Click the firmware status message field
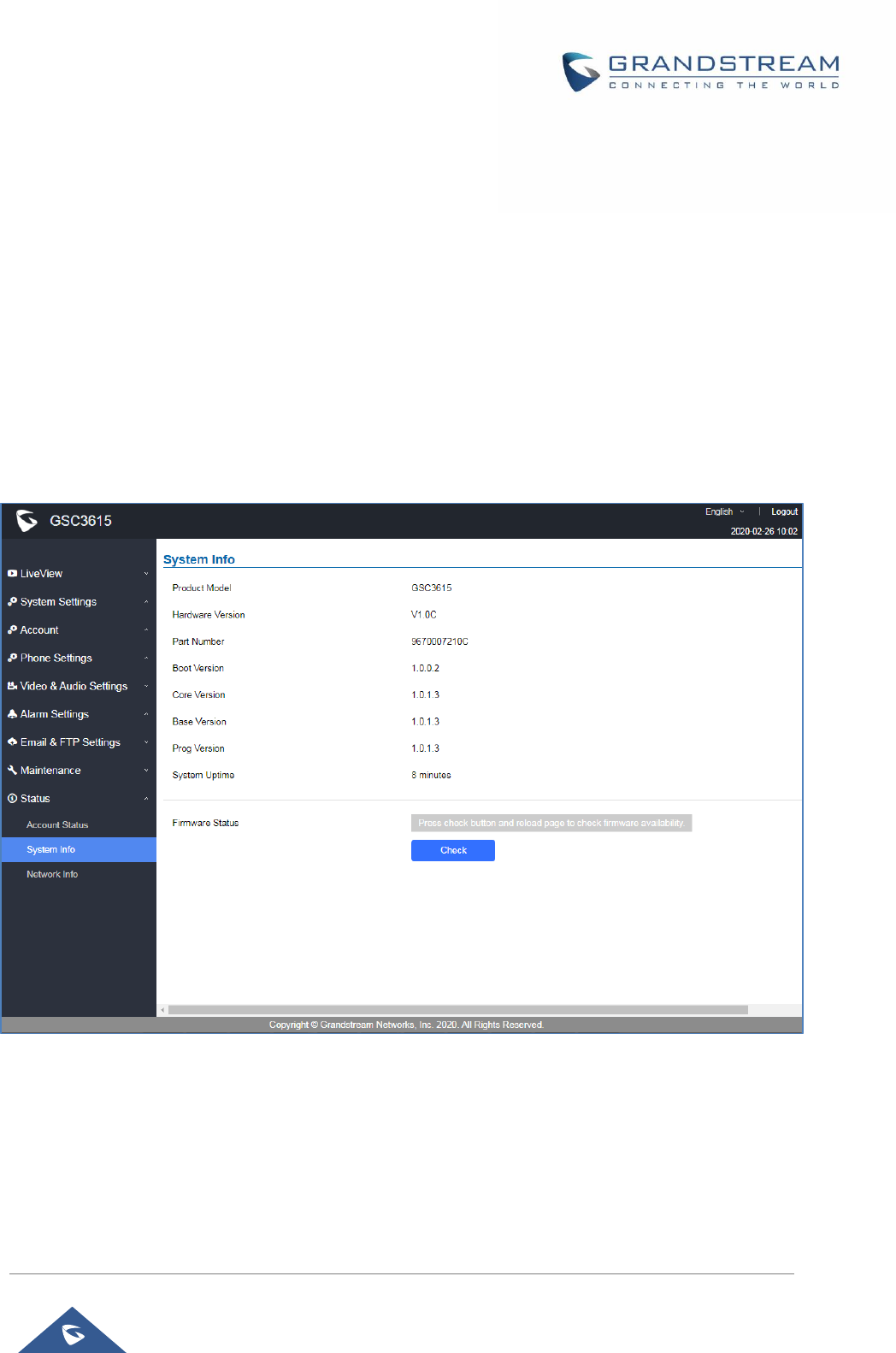 551,824
